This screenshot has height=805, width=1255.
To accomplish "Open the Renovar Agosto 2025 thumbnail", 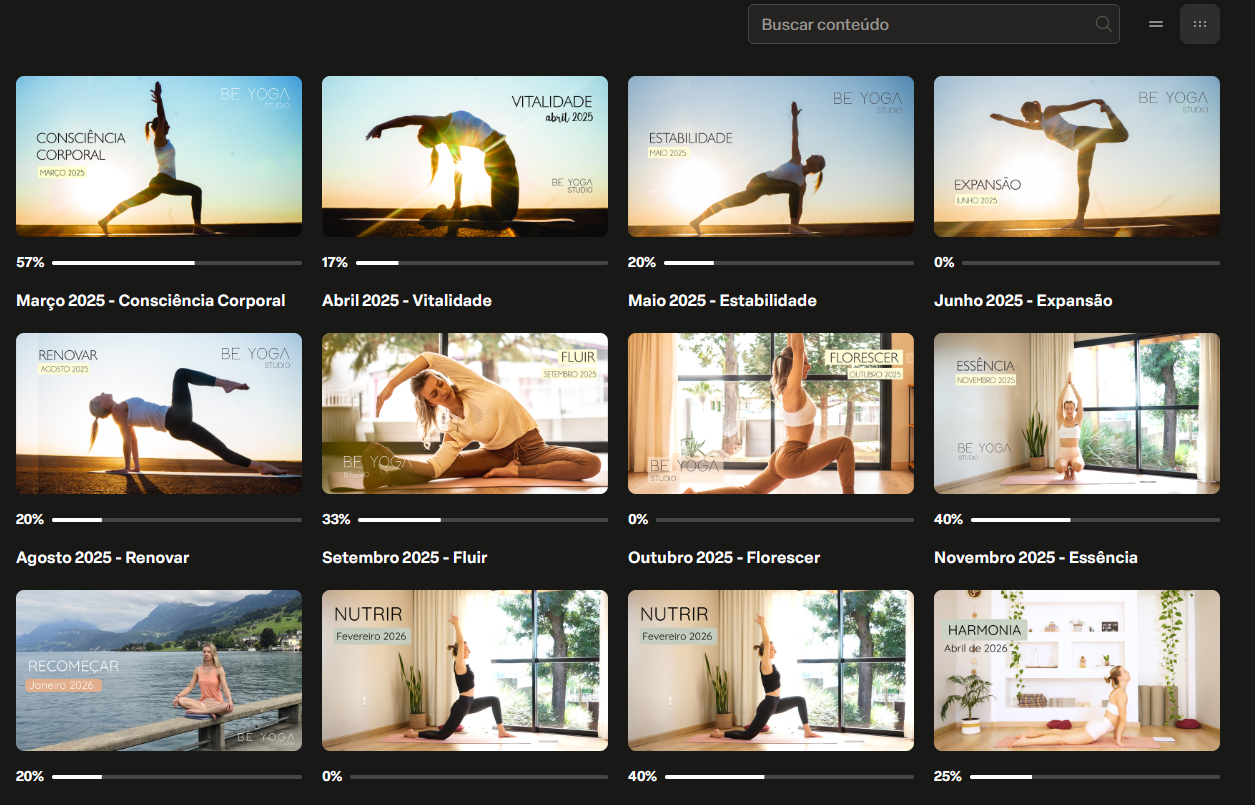I will [159, 414].
